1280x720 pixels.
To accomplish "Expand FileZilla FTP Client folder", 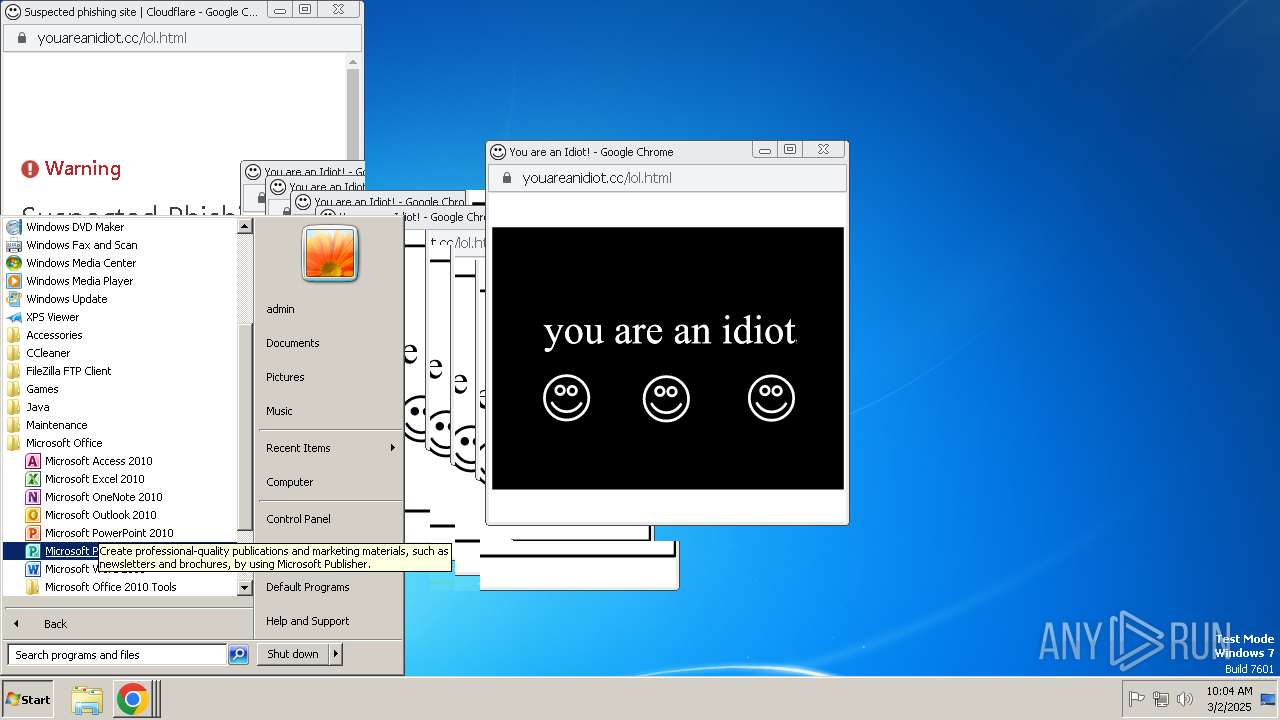I will [x=68, y=371].
